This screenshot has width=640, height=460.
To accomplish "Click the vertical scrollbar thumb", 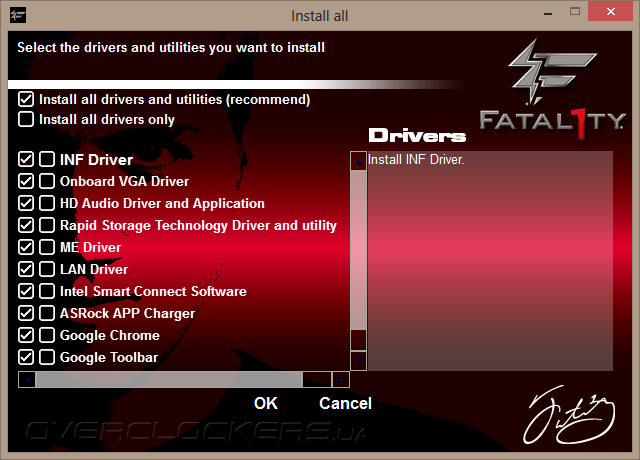I will 358,250.
